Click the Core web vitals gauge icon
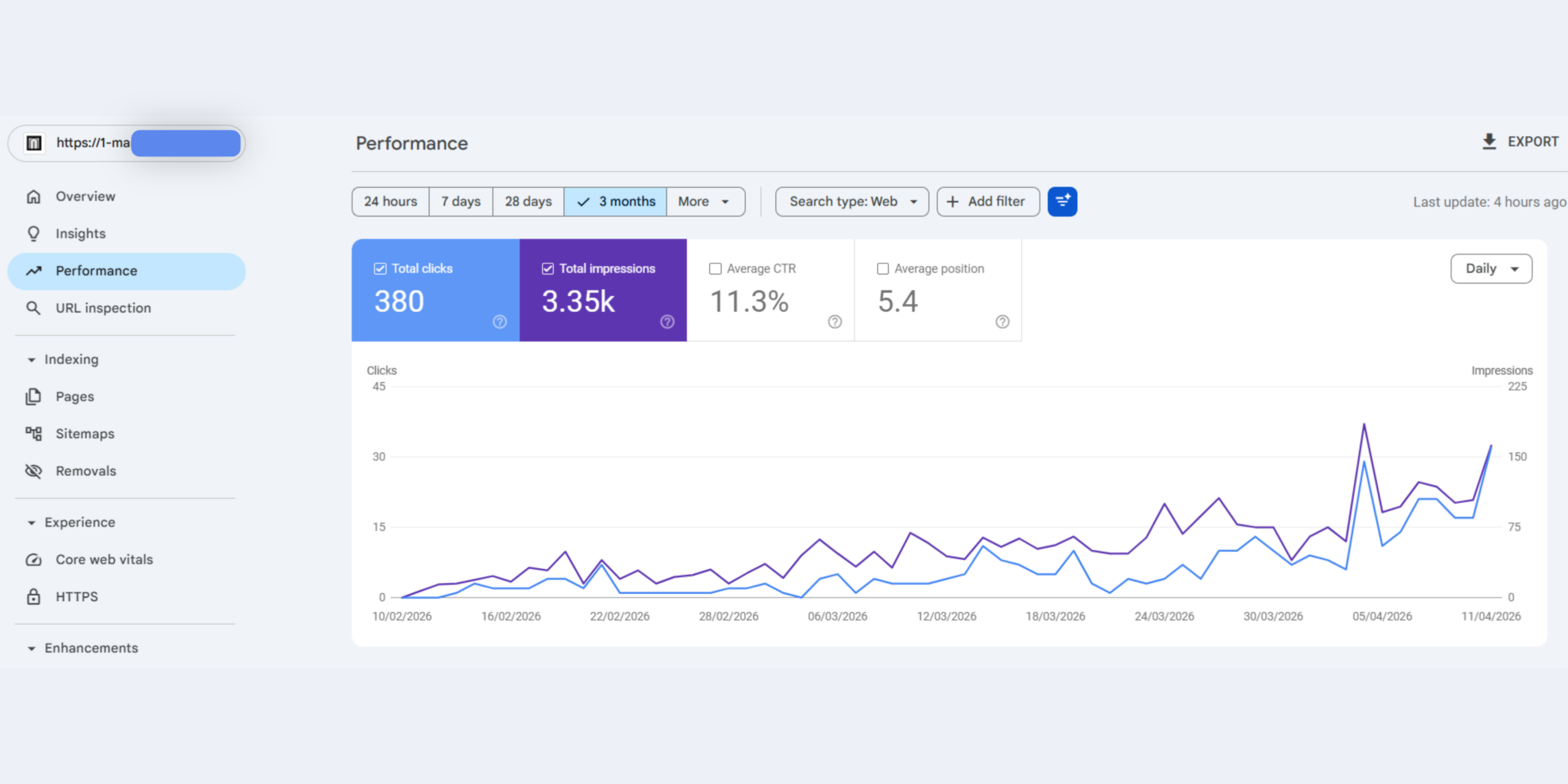The width and height of the screenshot is (1568, 784). point(34,560)
